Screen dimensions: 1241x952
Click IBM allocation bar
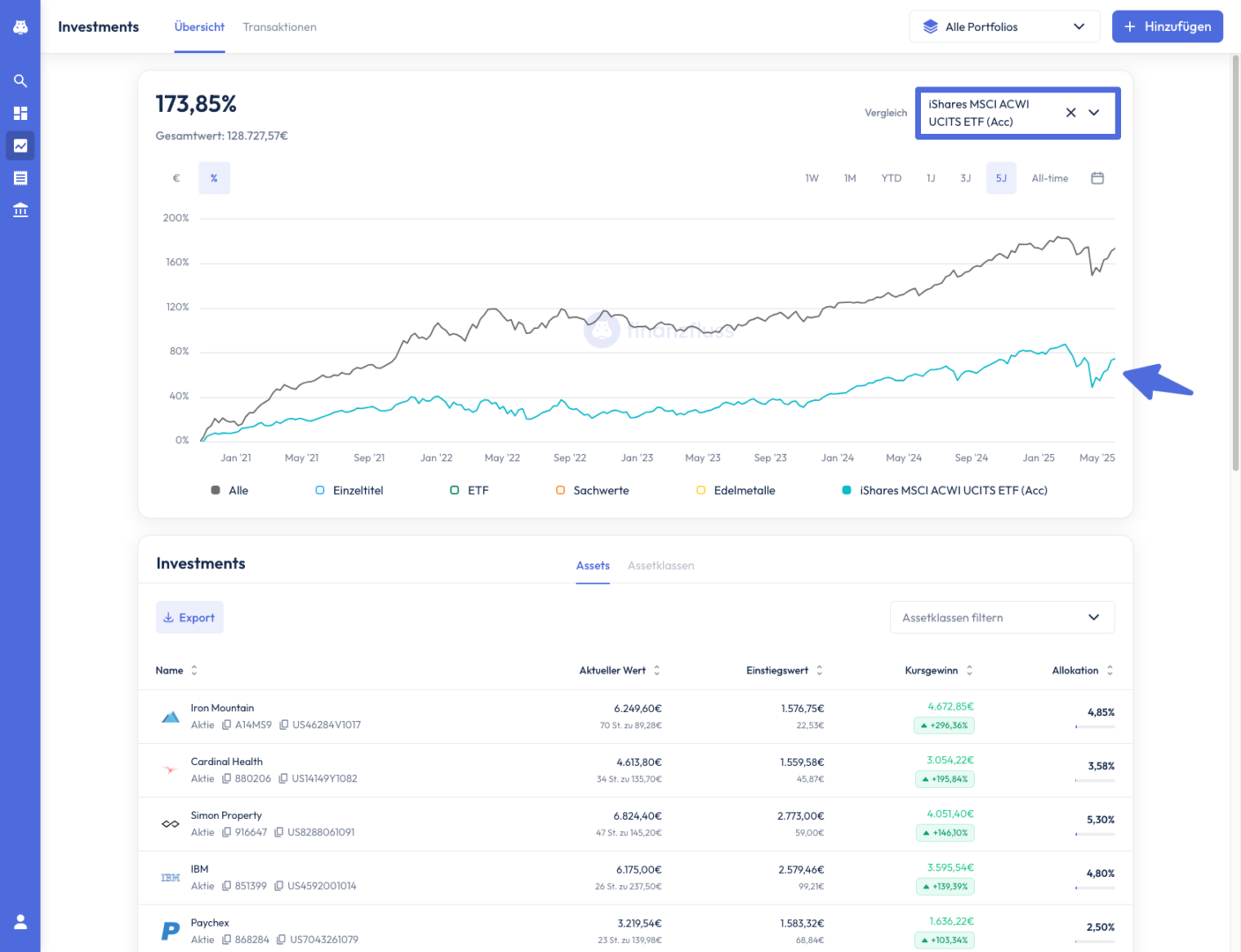pyautogui.click(x=1095, y=888)
